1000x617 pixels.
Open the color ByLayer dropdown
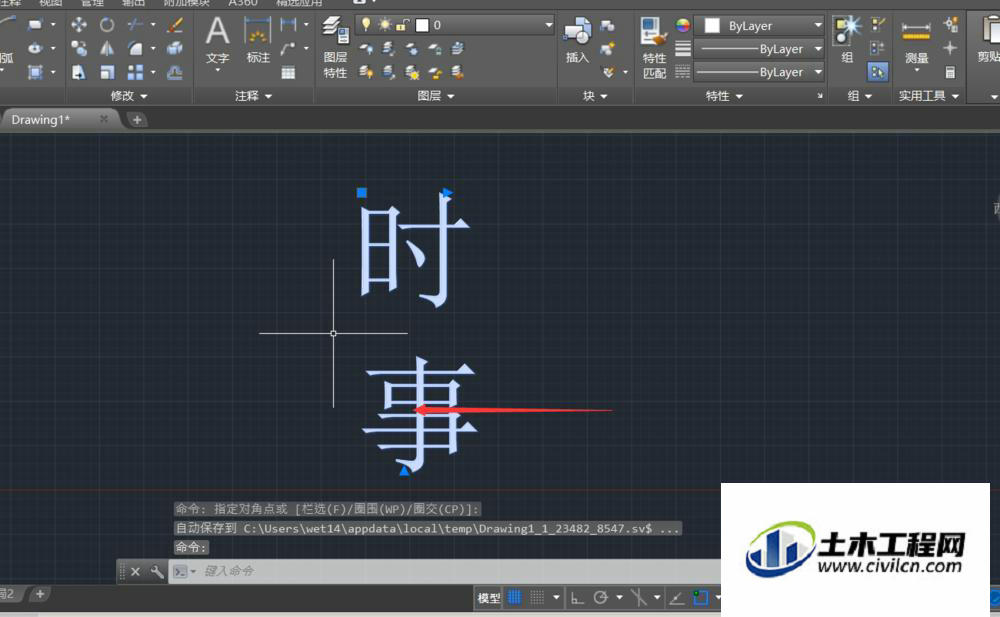point(758,26)
